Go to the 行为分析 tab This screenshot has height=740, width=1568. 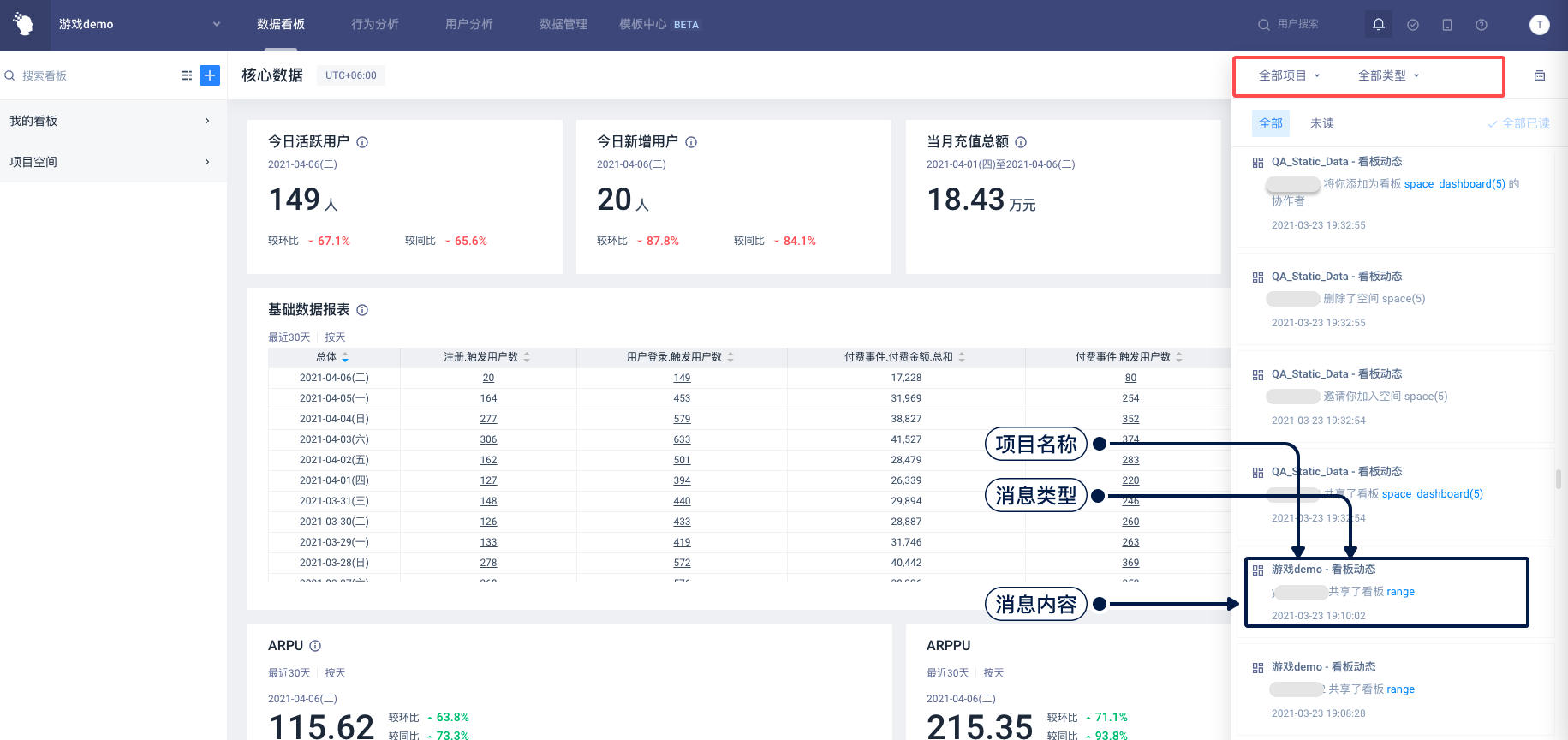pos(374,25)
